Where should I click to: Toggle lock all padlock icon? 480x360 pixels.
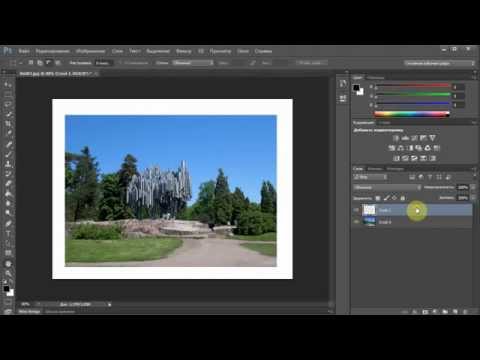403,198
